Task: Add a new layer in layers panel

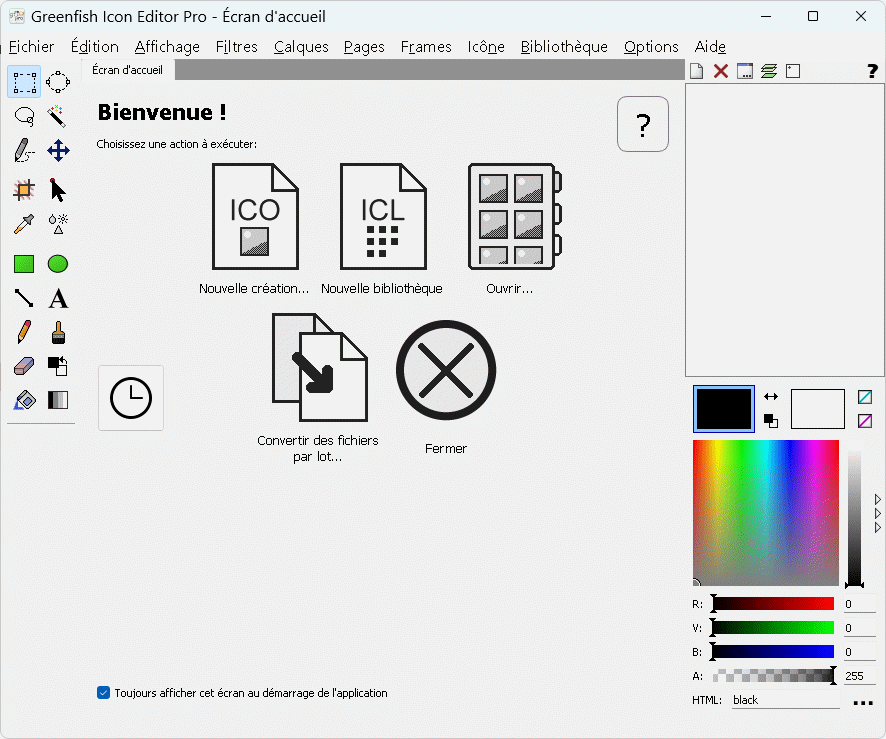Action: click(x=697, y=71)
